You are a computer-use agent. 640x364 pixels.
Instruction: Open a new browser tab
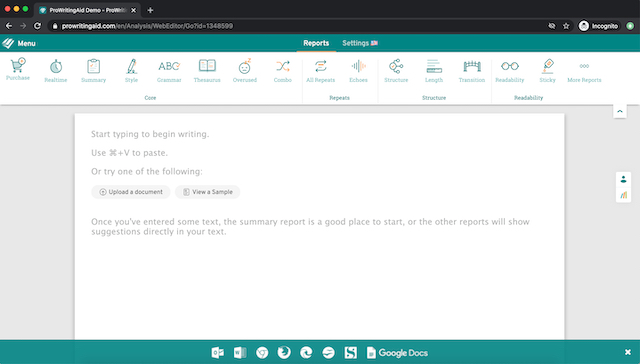point(150,10)
